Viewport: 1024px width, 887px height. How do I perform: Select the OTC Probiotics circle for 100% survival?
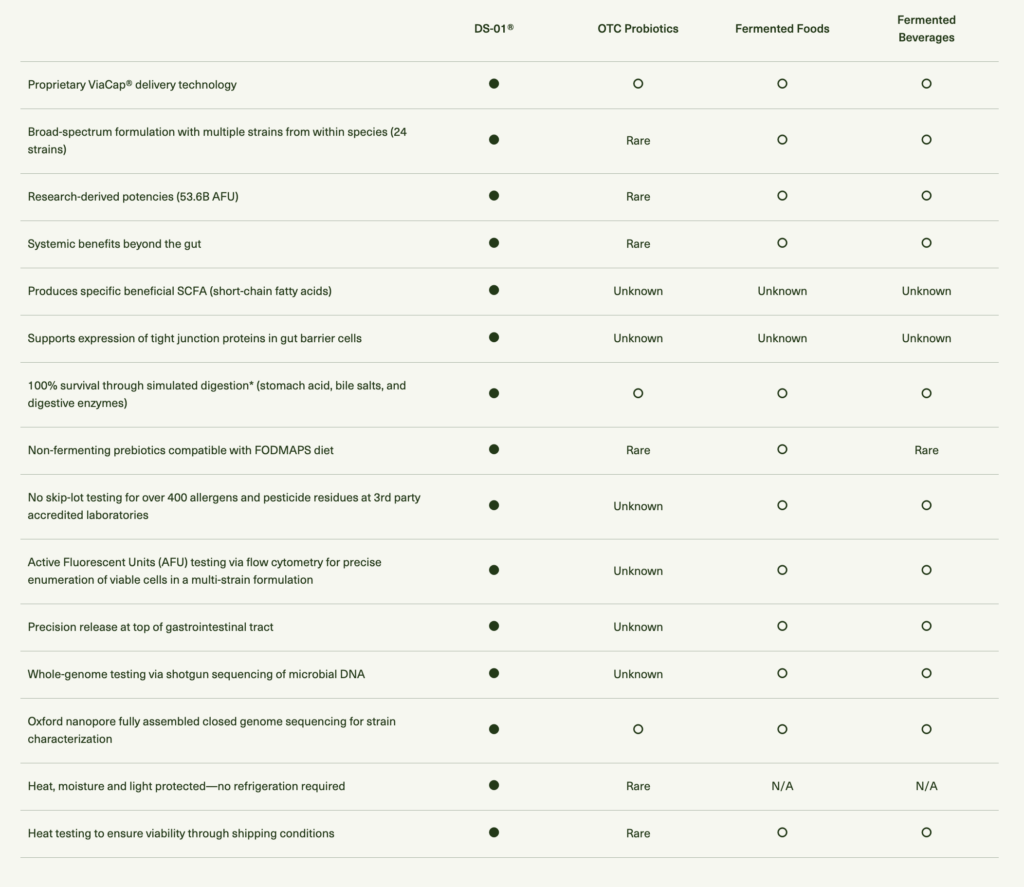pos(638,393)
